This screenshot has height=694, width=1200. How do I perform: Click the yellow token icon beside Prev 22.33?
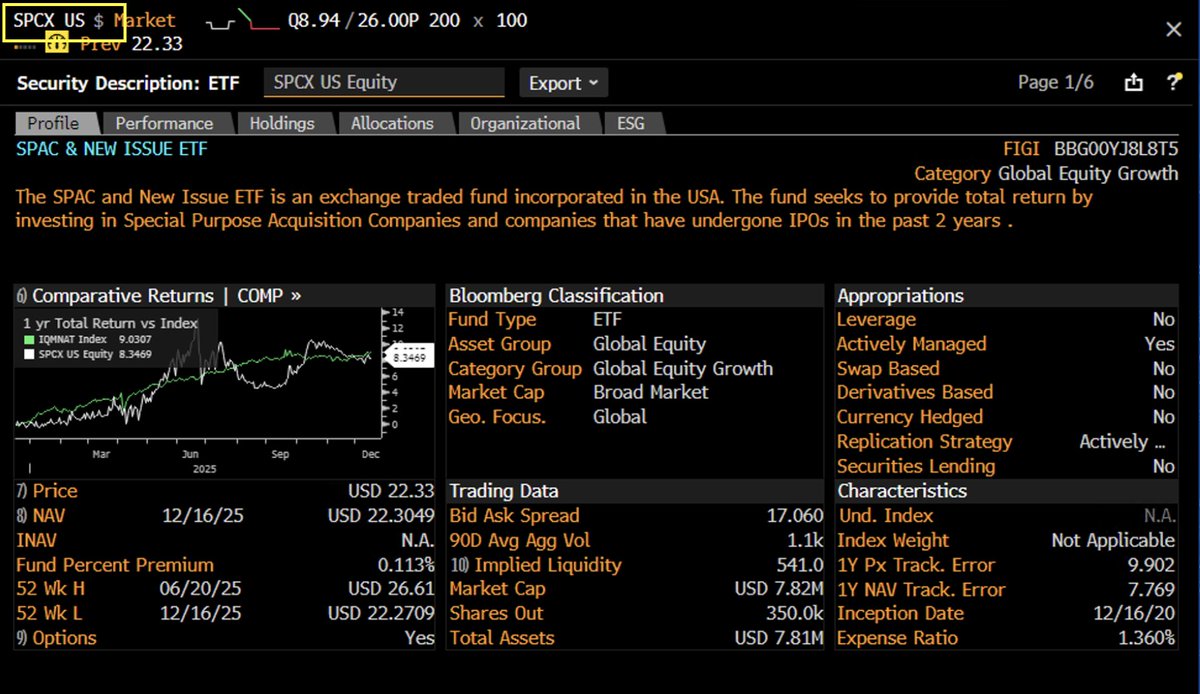point(57,43)
